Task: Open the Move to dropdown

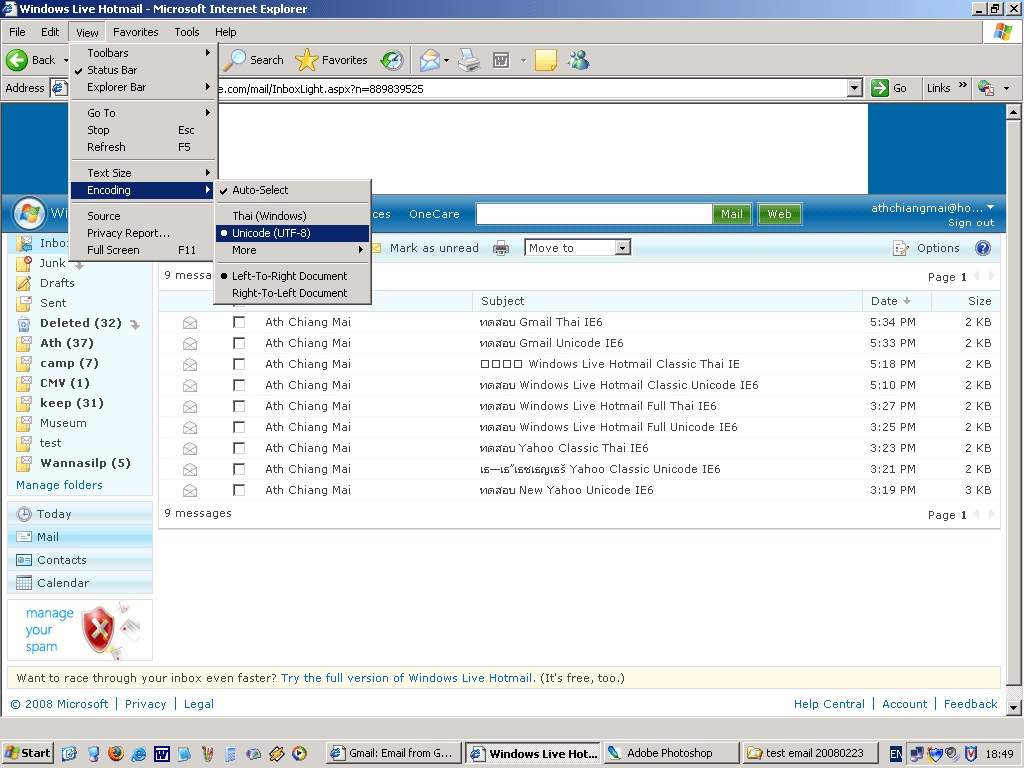Action: point(578,248)
